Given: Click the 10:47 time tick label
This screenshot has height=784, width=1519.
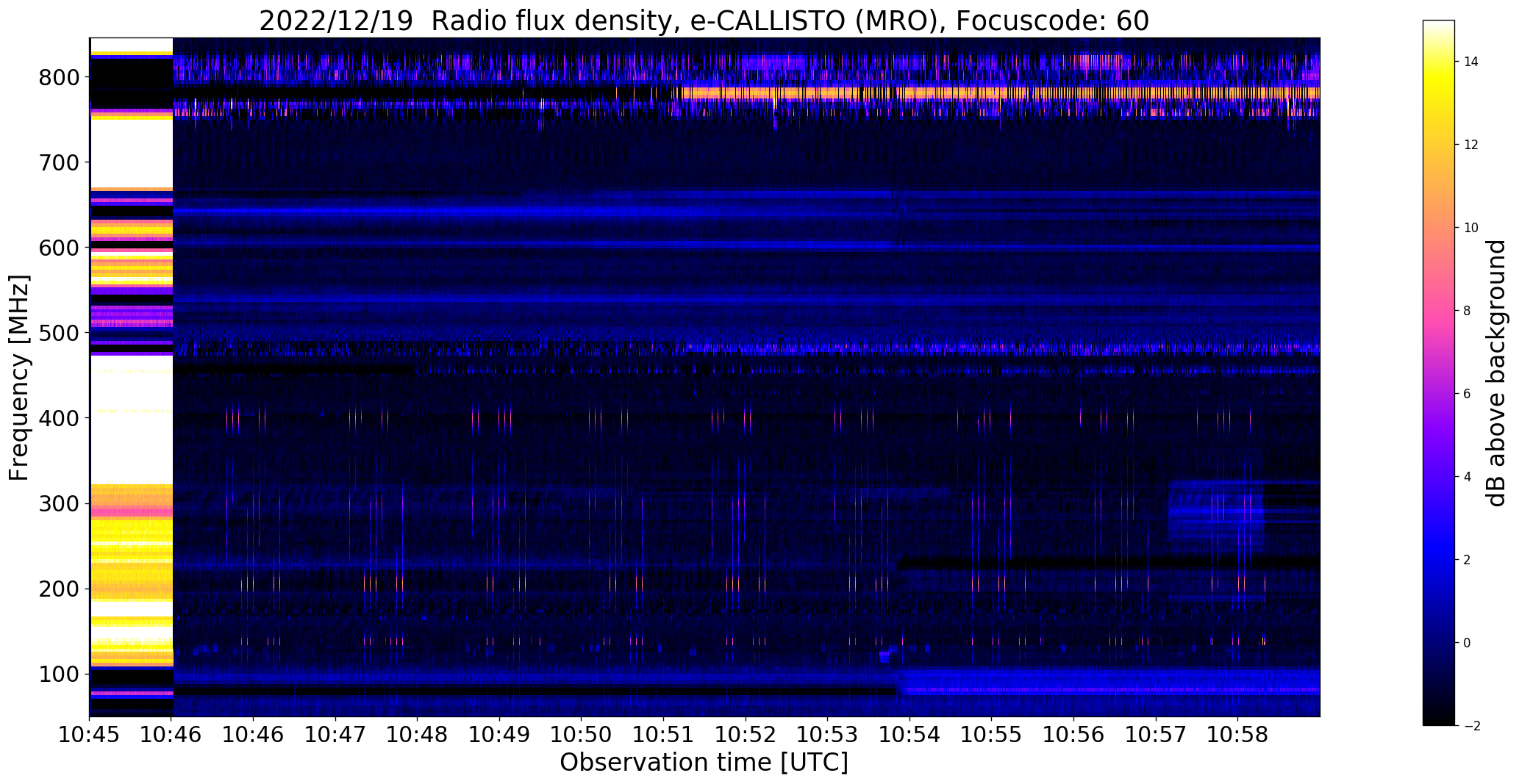Looking at the screenshot, I should 335,735.
